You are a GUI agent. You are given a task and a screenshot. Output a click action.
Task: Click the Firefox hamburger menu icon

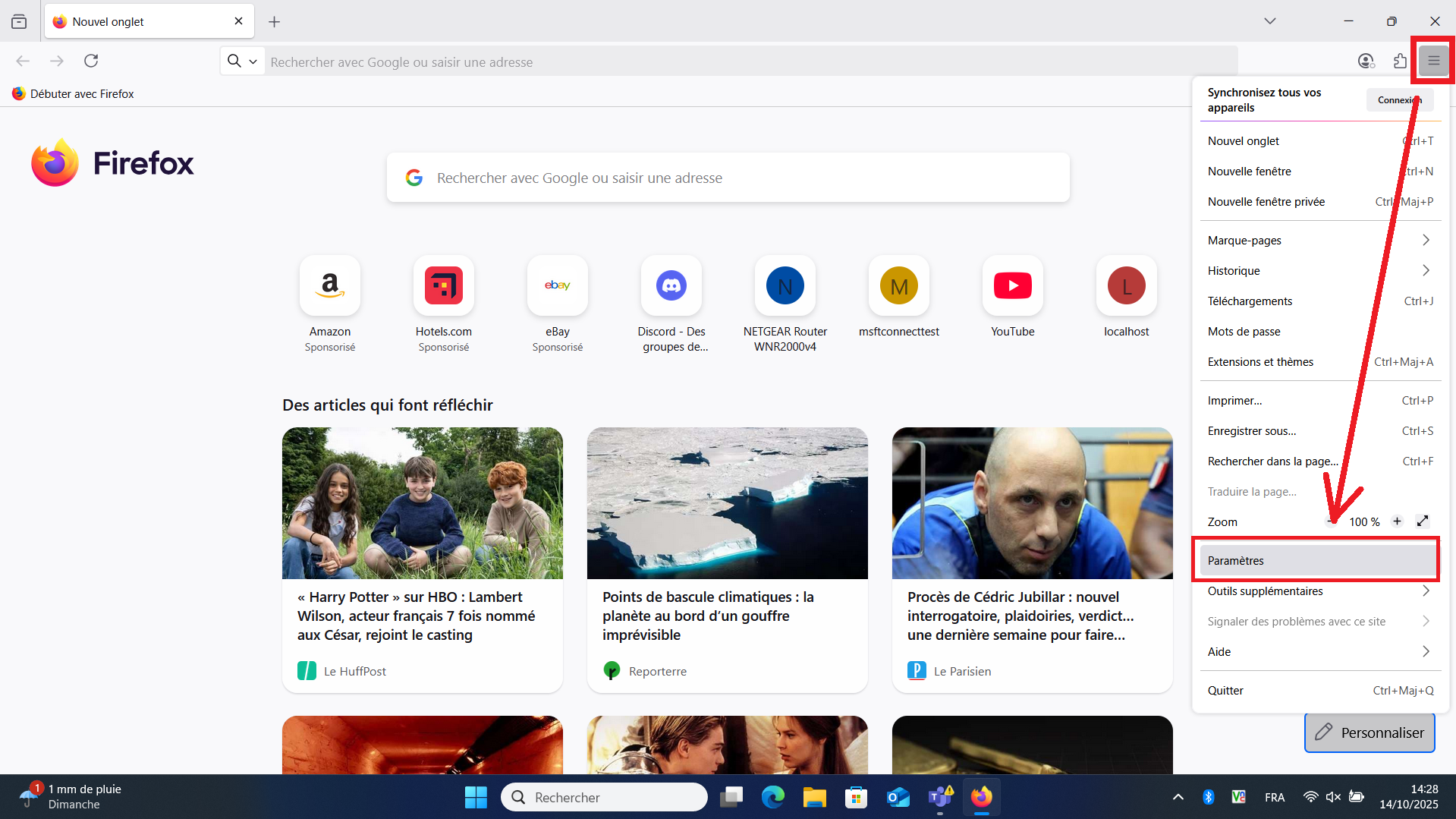click(1433, 61)
